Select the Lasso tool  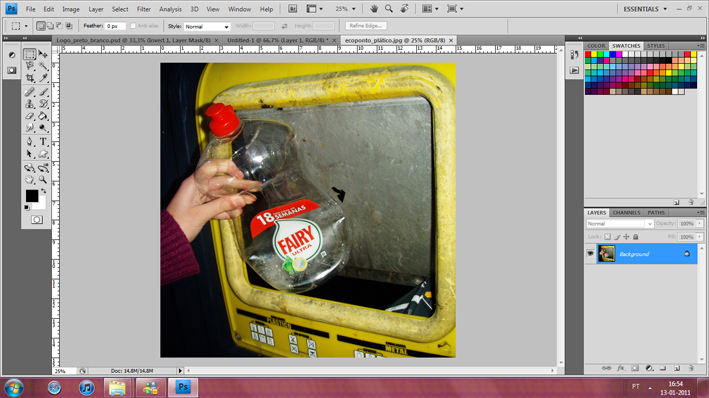(29, 66)
